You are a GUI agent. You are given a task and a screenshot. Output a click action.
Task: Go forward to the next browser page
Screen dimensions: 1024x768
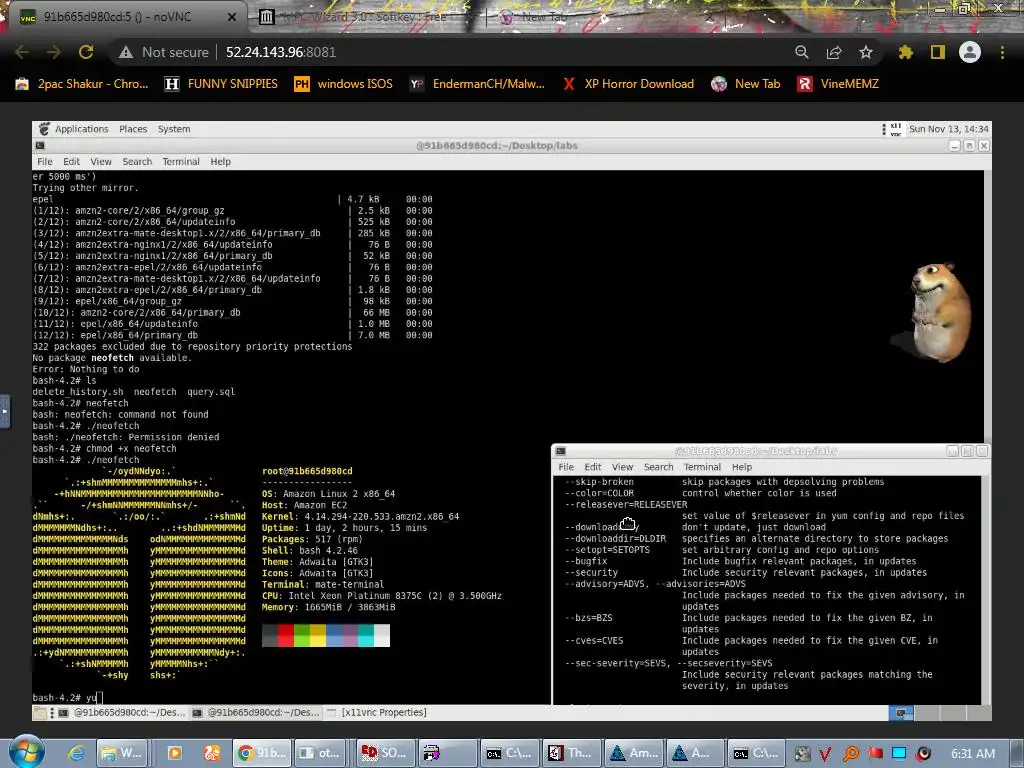(54, 52)
